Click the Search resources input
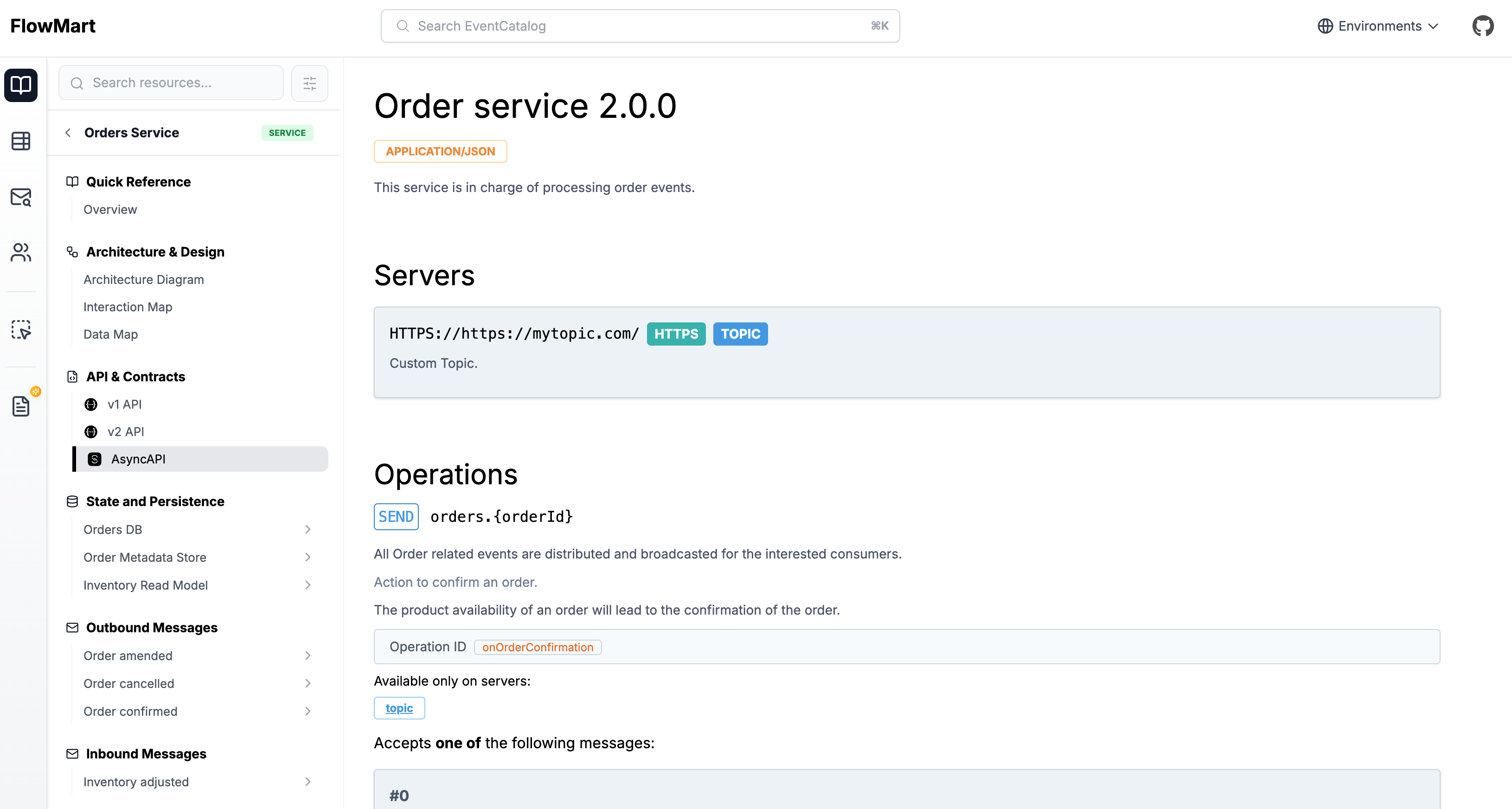This screenshot has height=809, width=1512. pyautogui.click(x=176, y=83)
